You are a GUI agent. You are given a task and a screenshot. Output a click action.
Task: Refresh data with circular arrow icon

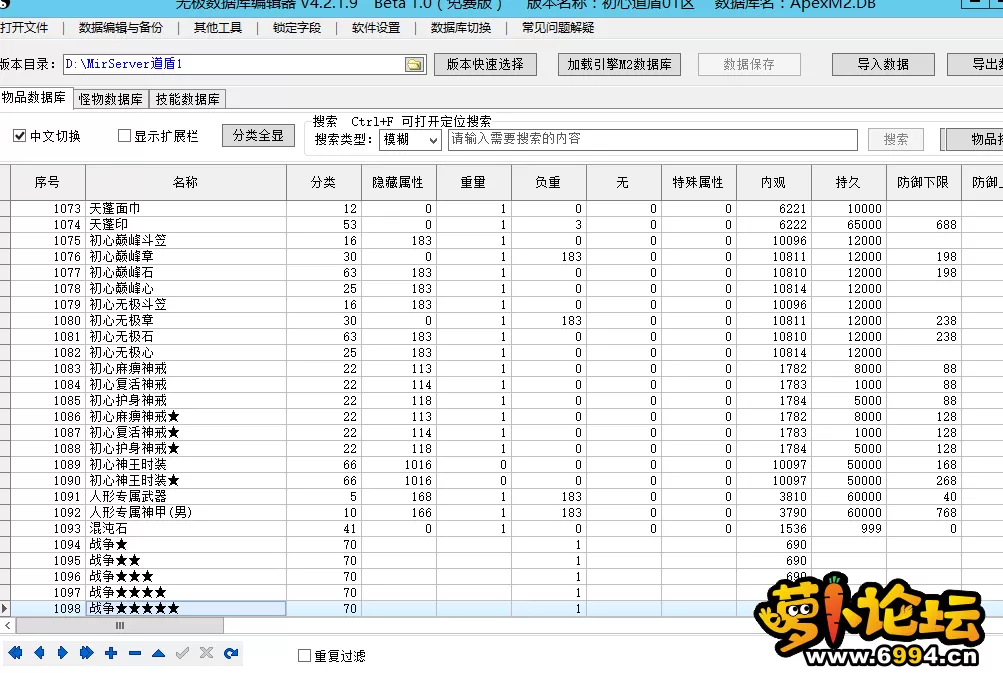tap(231, 653)
